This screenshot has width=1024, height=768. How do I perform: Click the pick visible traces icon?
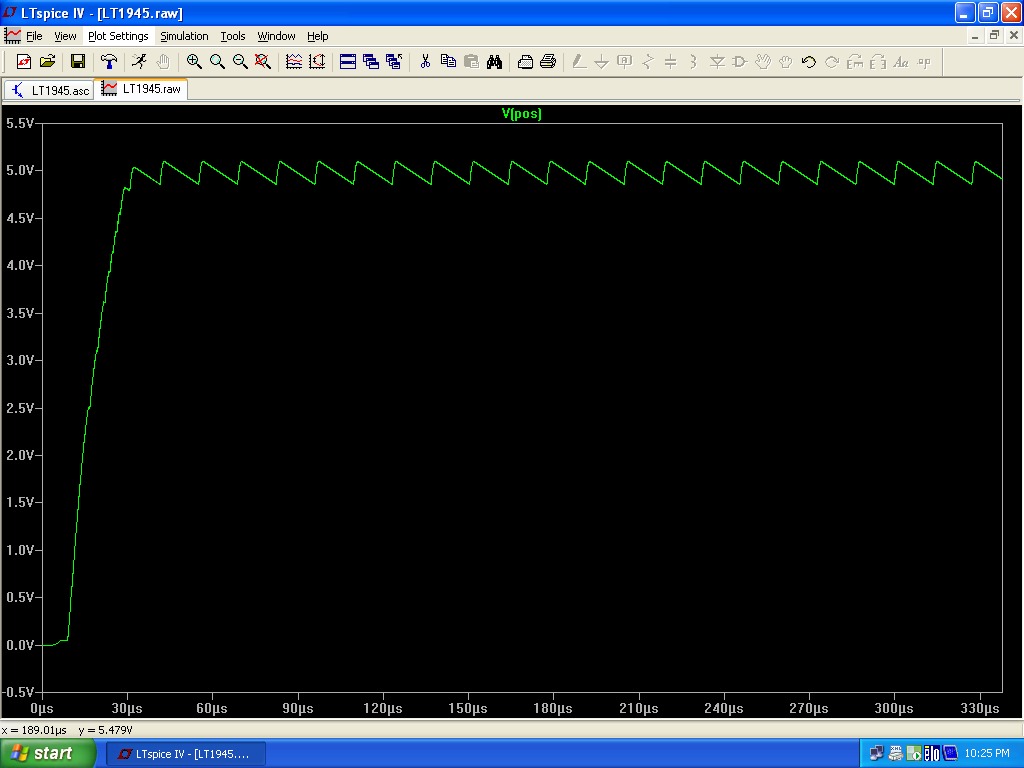point(294,61)
